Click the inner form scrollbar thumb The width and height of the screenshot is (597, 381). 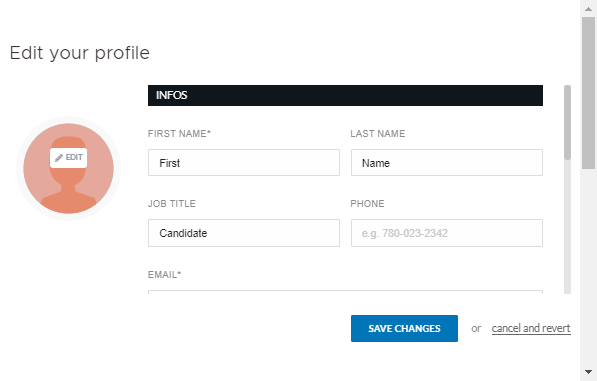click(568, 122)
